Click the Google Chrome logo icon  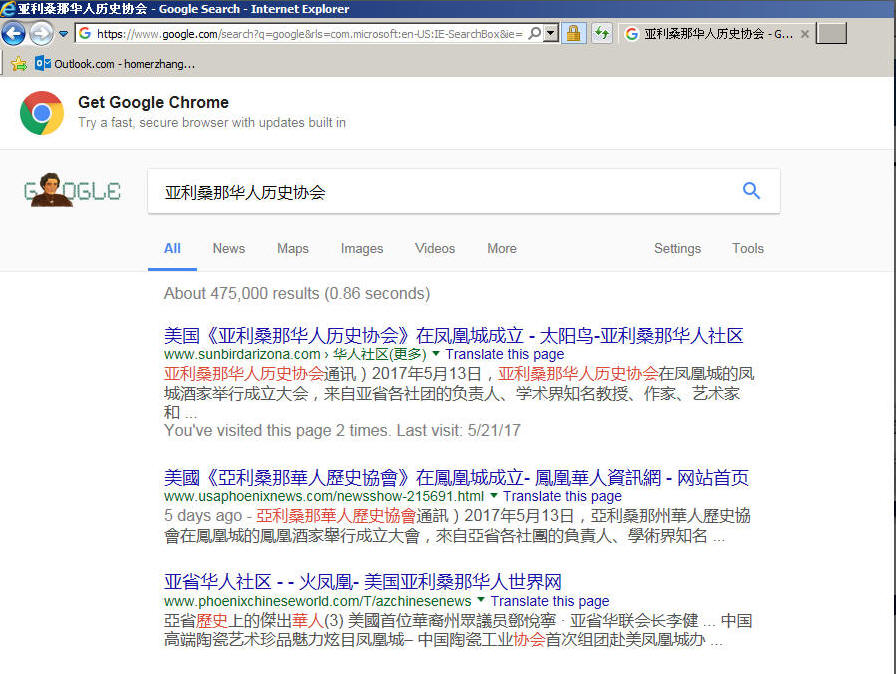(x=42, y=113)
